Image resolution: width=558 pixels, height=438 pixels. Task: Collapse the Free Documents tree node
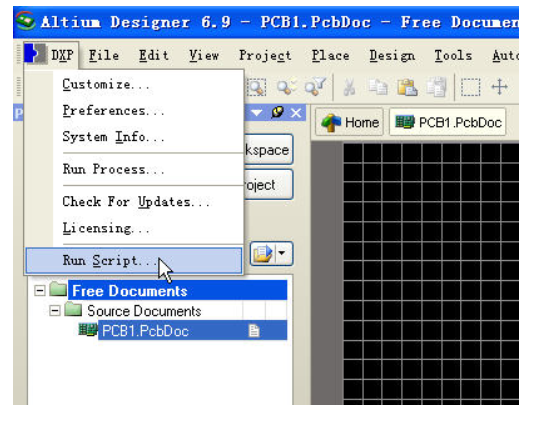click(x=40, y=291)
